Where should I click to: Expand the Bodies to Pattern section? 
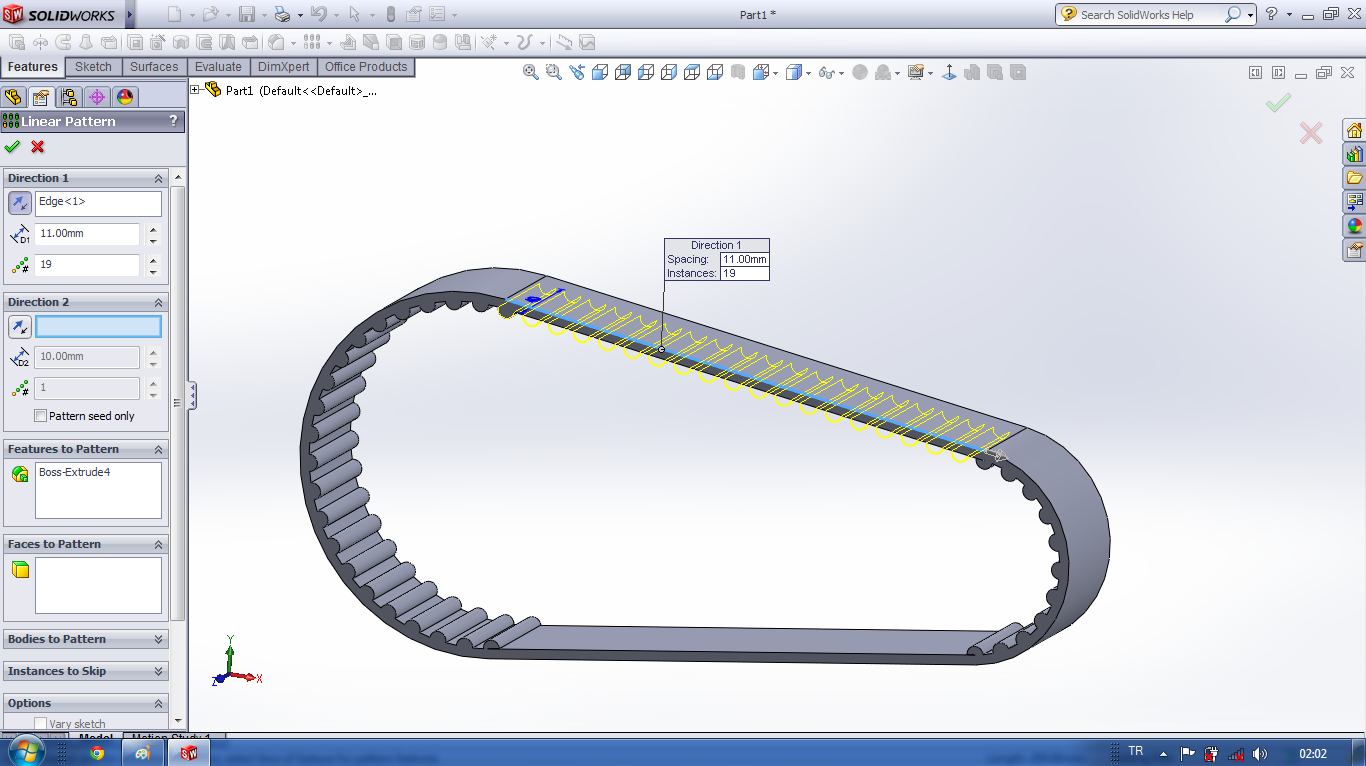[x=158, y=639]
